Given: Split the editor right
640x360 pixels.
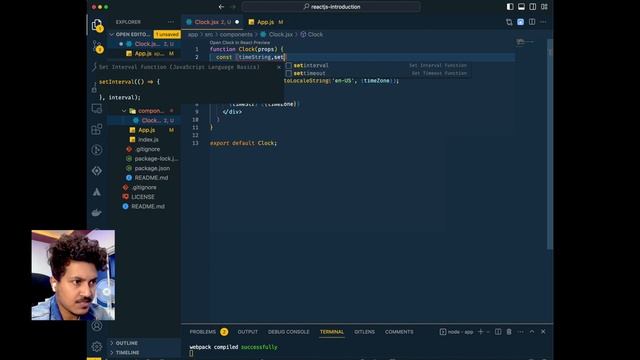Looking at the screenshot, I should click(x=532, y=22).
